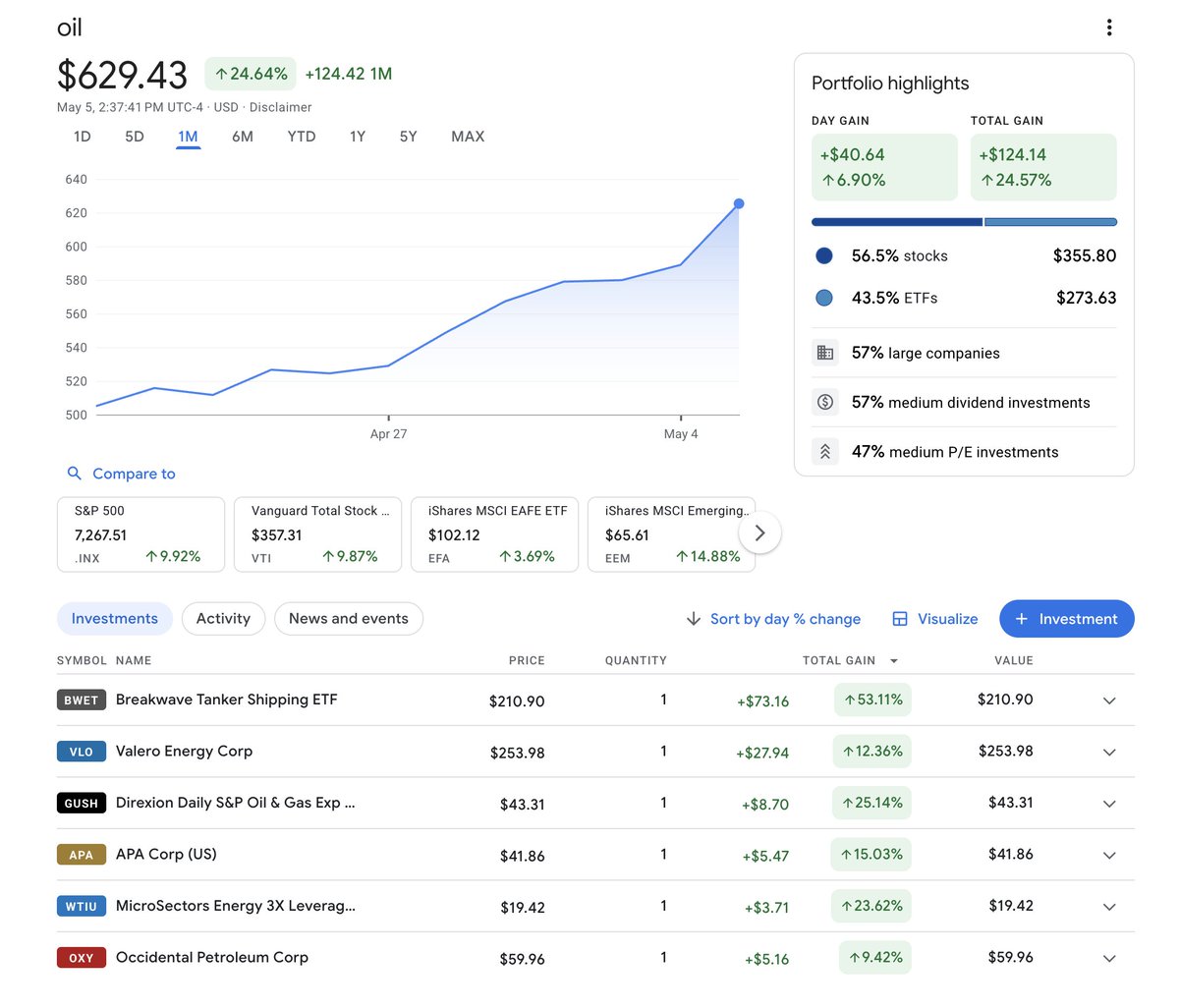
Task: Select the S&P 500 comparison card
Action: [x=141, y=534]
